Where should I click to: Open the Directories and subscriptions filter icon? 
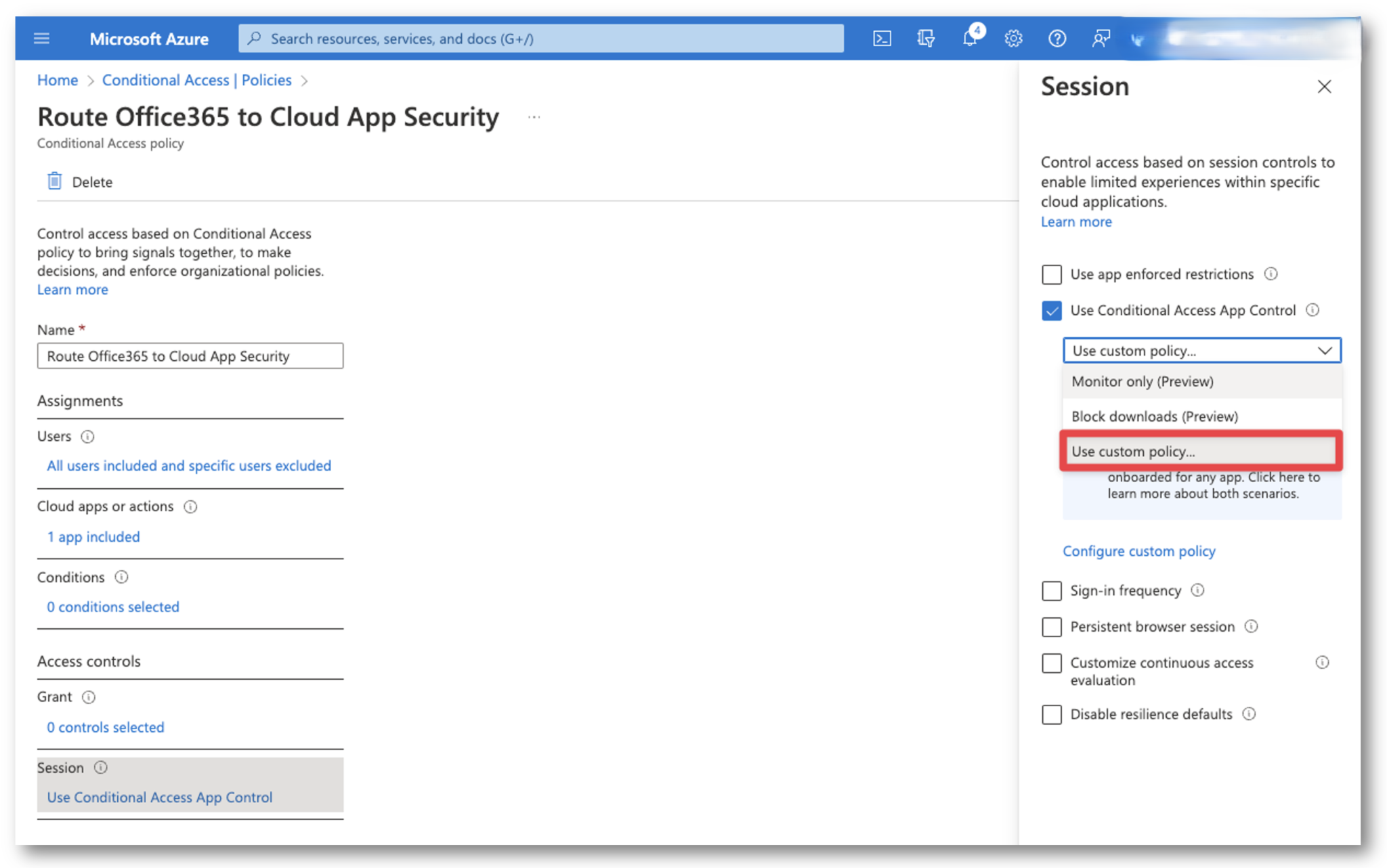click(926, 39)
